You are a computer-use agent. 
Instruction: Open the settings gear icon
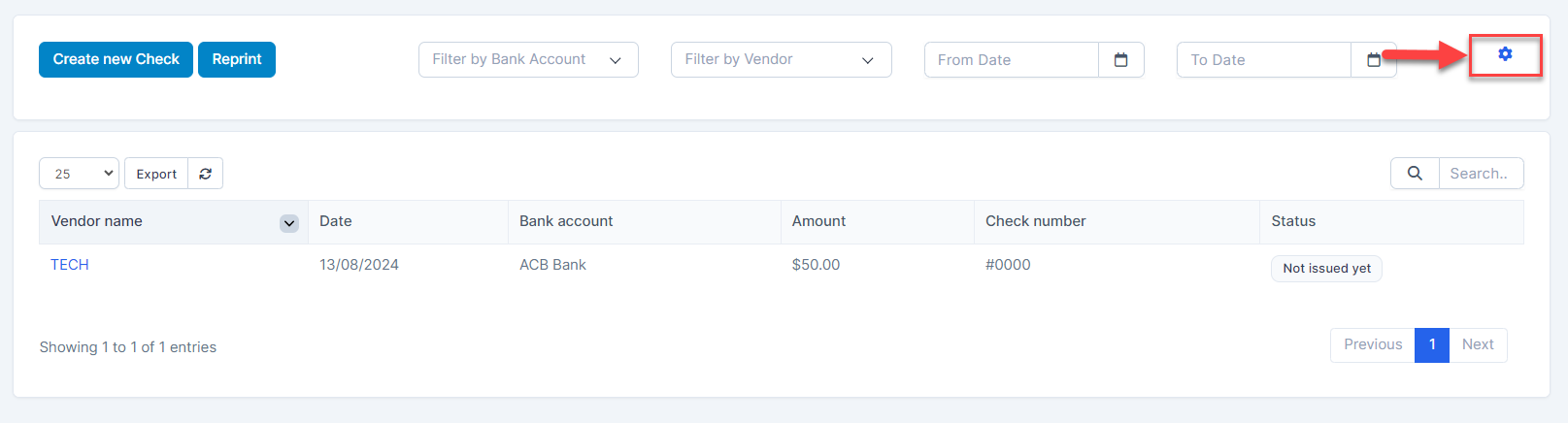[1505, 55]
